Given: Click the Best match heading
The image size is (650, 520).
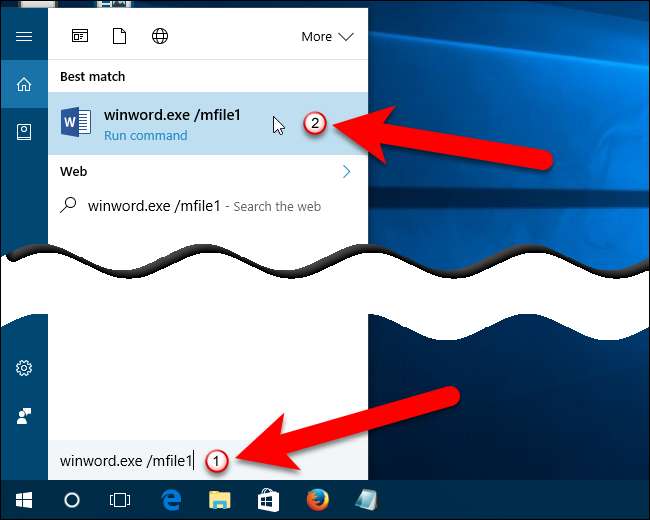Looking at the screenshot, I should point(92,77).
